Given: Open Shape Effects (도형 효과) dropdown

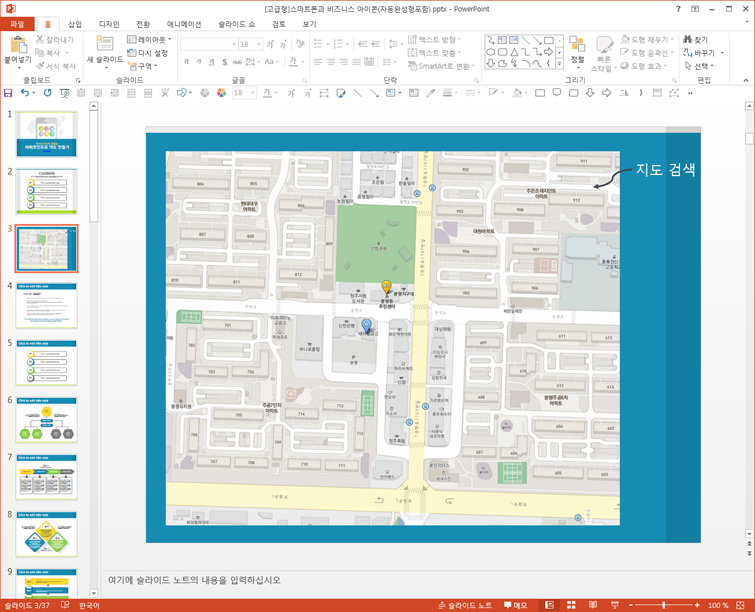Looking at the screenshot, I should tap(643, 66).
